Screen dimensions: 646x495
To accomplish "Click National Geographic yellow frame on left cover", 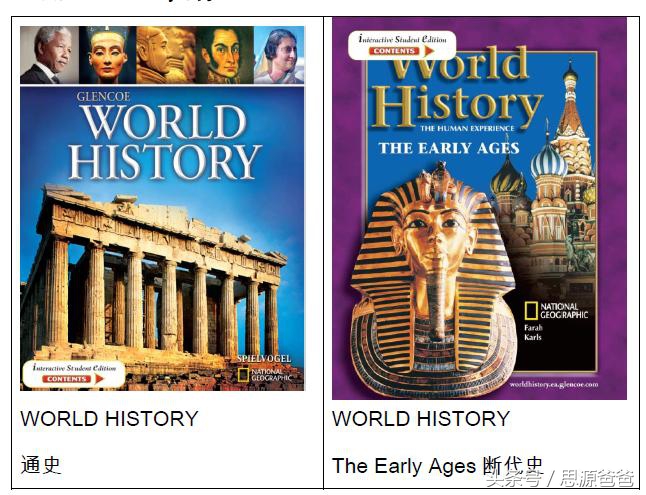I will coord(243,375).
